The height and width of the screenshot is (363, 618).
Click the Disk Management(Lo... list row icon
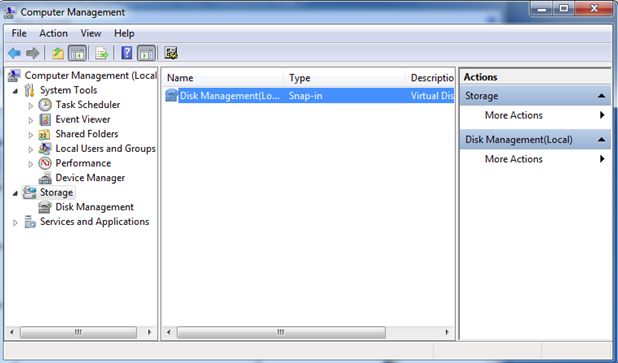(x=171, y=95)
